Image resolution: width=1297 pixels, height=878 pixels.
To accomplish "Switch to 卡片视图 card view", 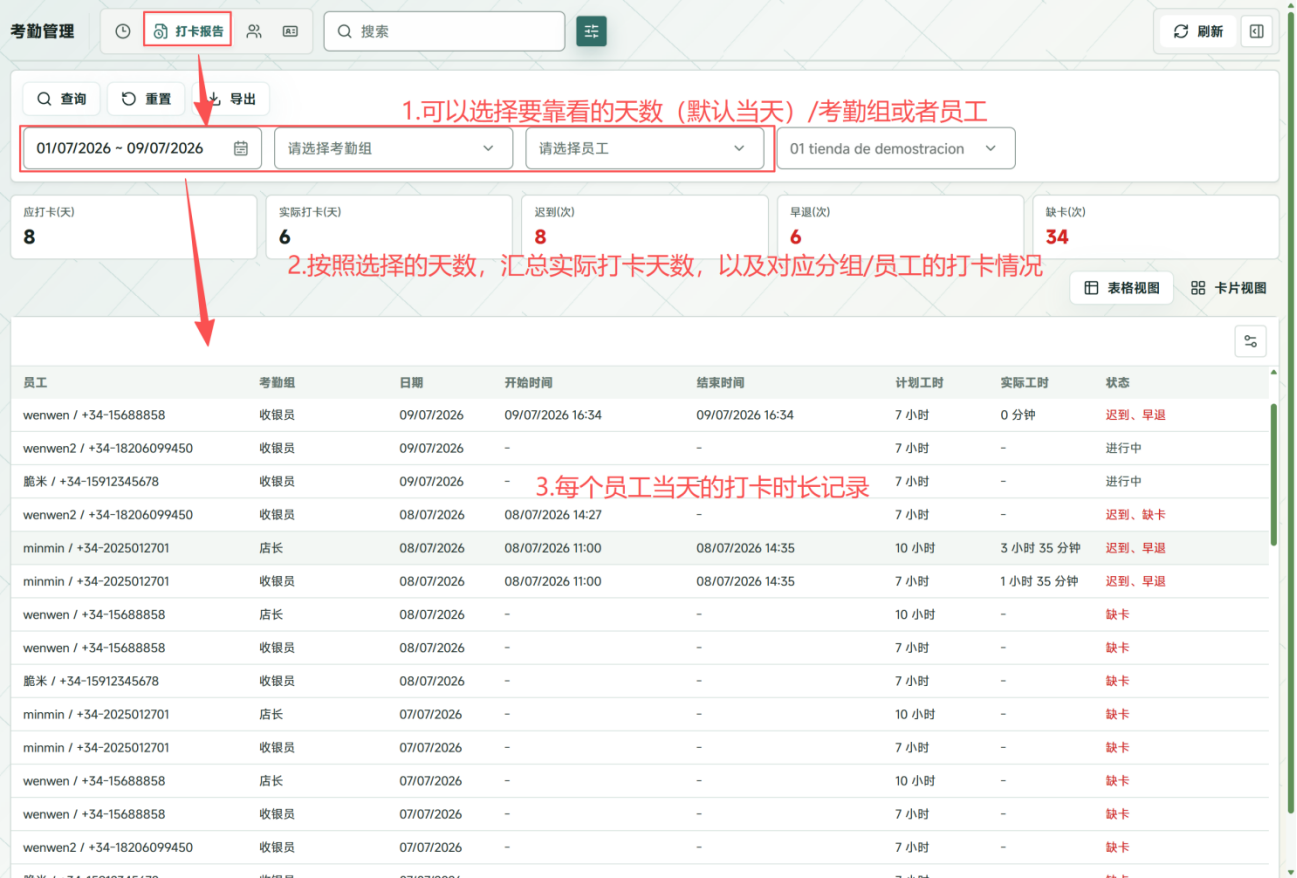I will coord(1229,288).
